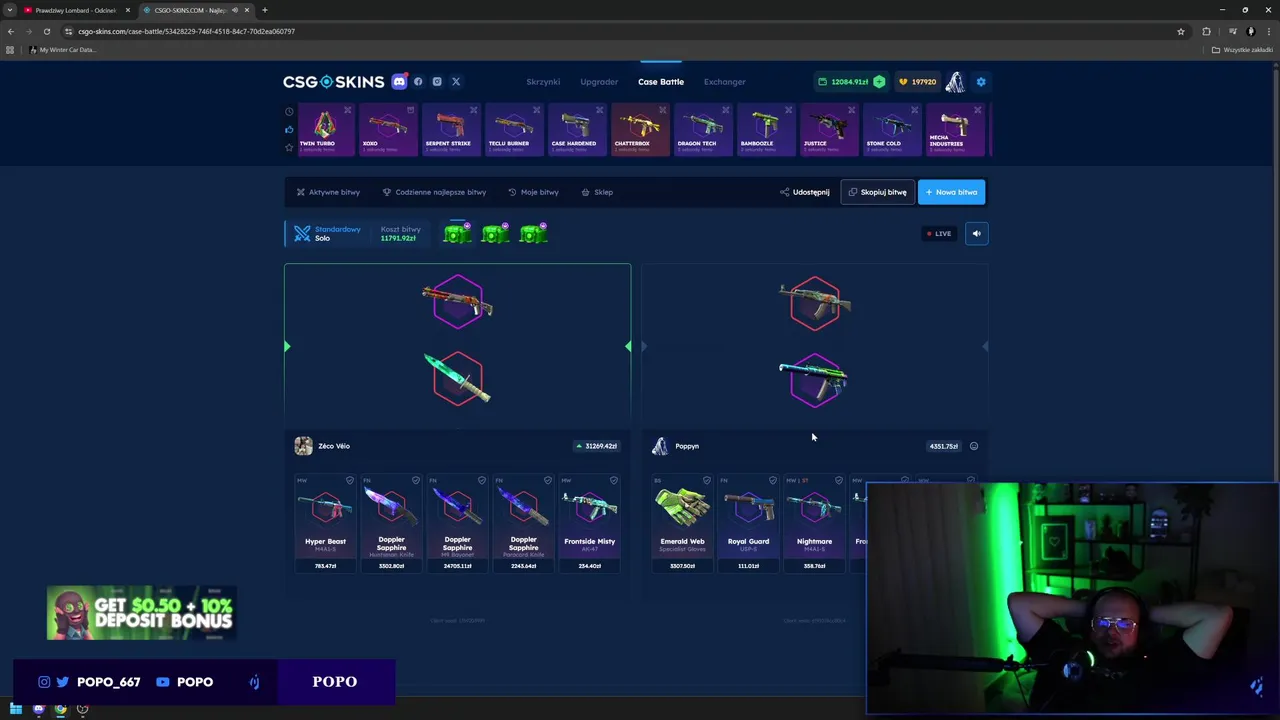This screenshot has height=720, width=1280.
Task: Reload the page in the browser
Action: [46, 31]
